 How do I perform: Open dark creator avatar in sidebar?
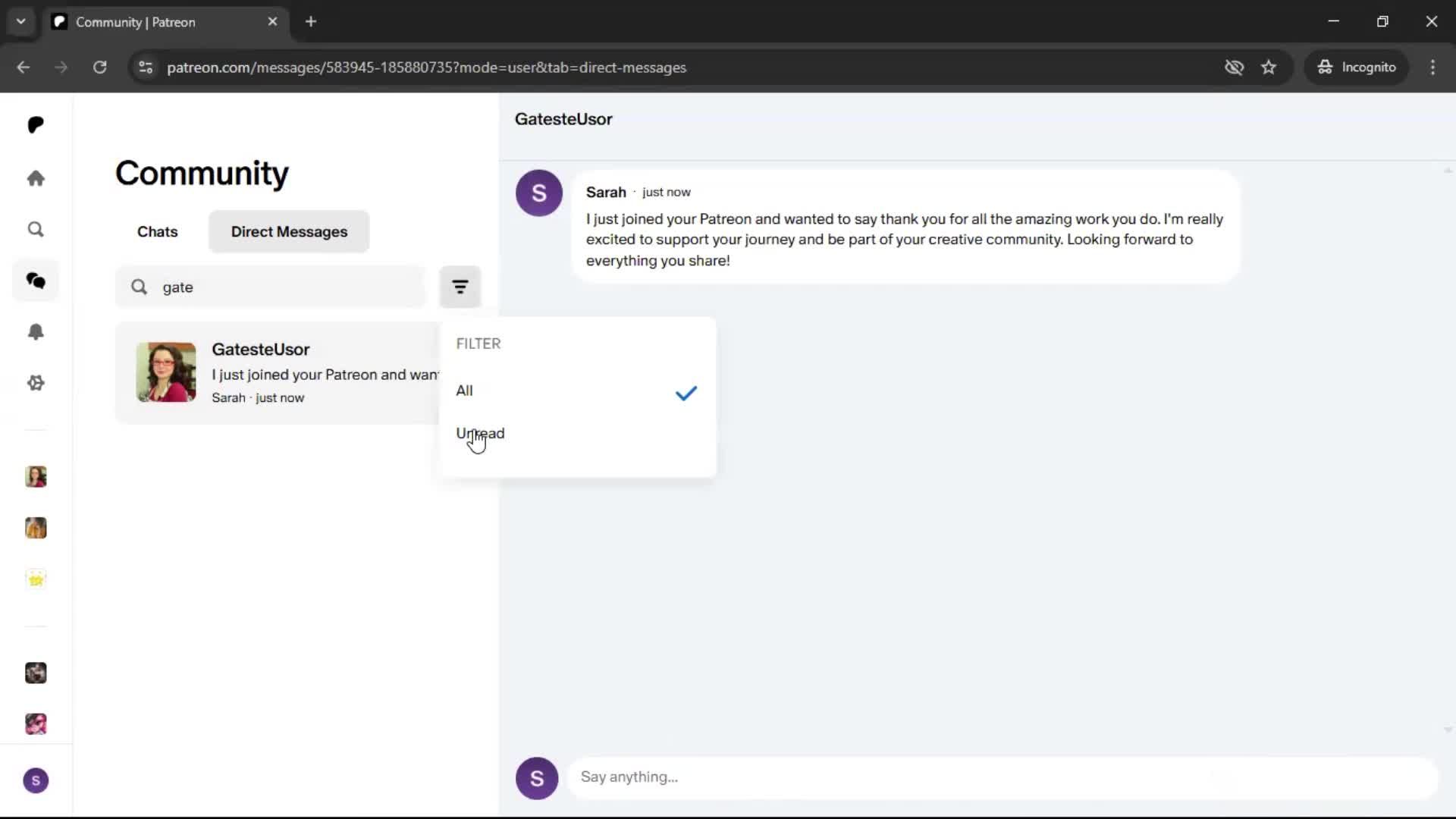(36, 673)
